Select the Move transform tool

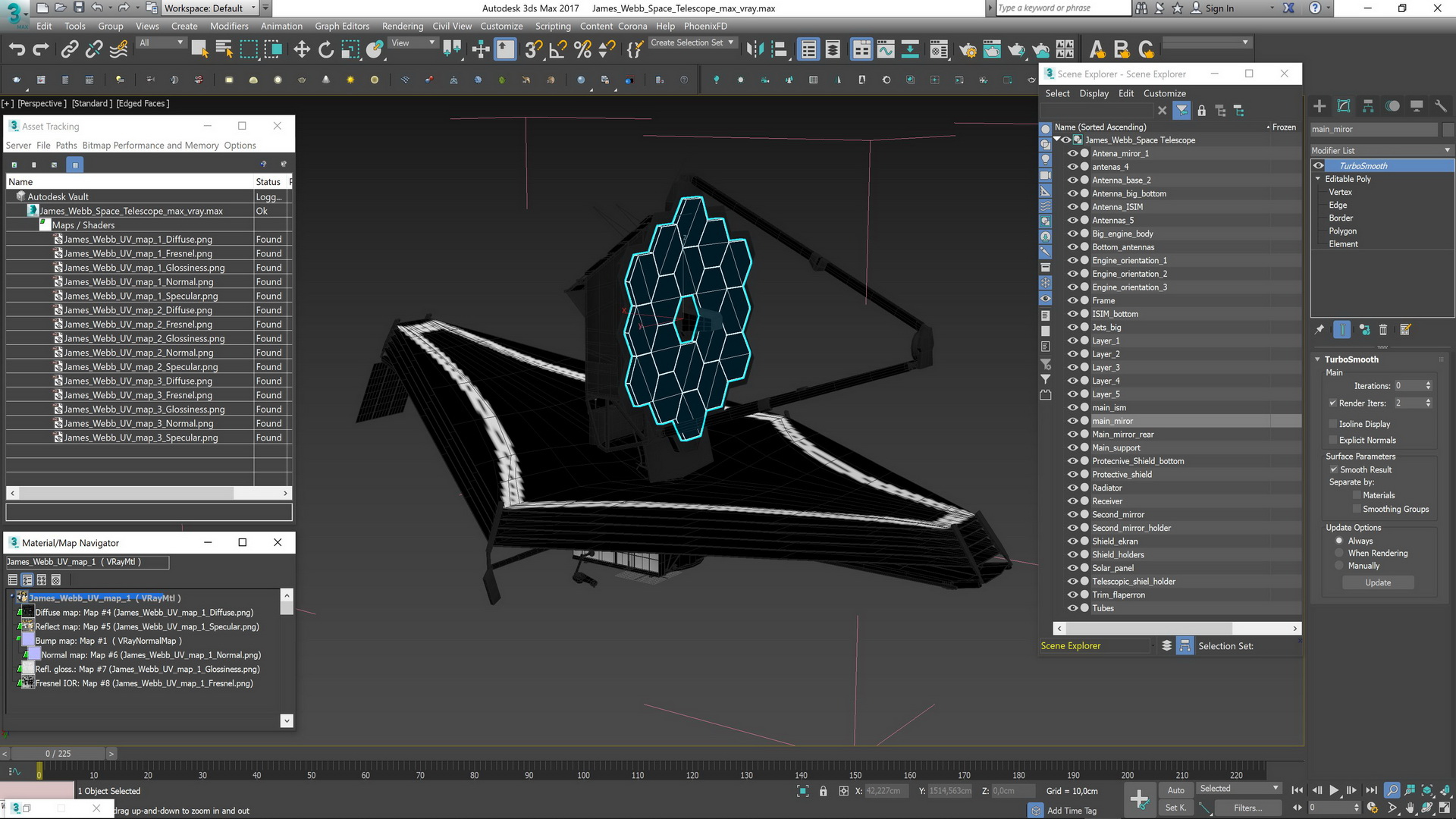302,50
